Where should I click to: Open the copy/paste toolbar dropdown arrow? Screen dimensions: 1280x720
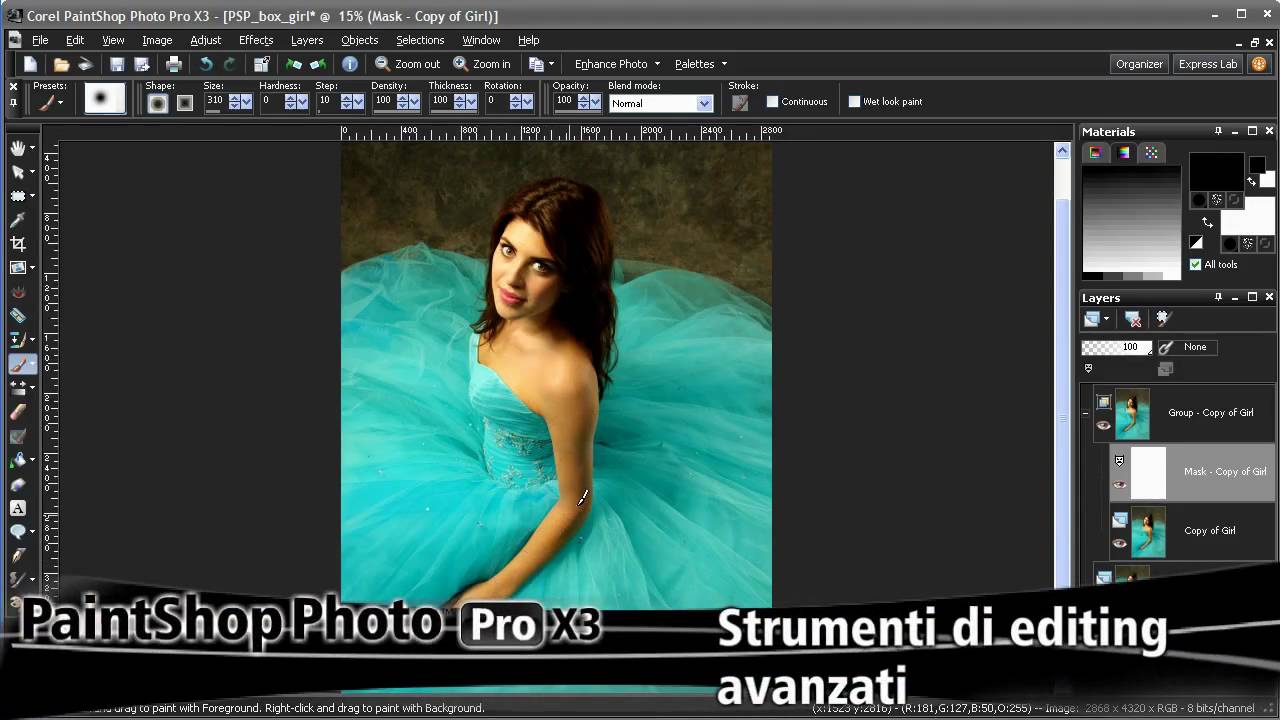coord(551,64)
